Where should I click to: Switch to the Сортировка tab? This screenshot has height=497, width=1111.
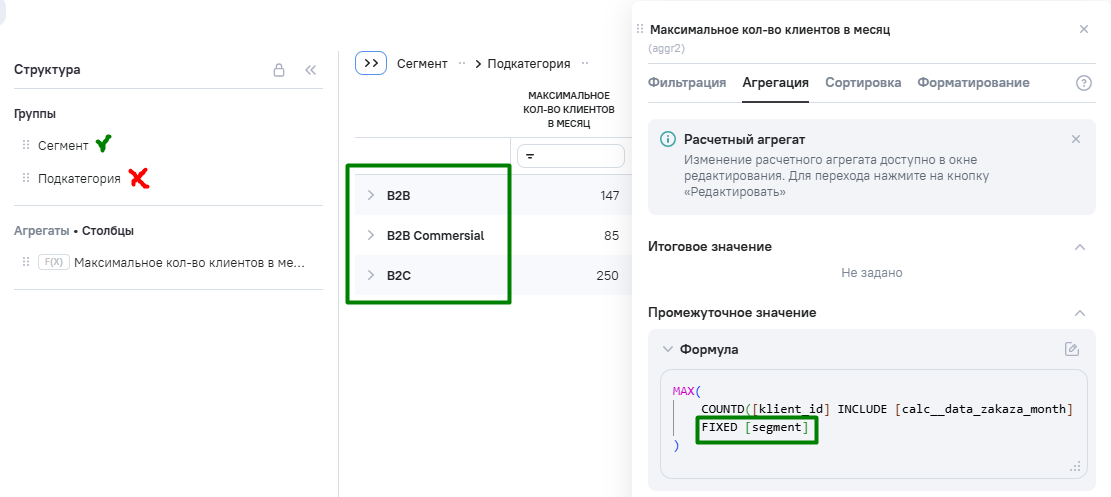coord(863,82)
